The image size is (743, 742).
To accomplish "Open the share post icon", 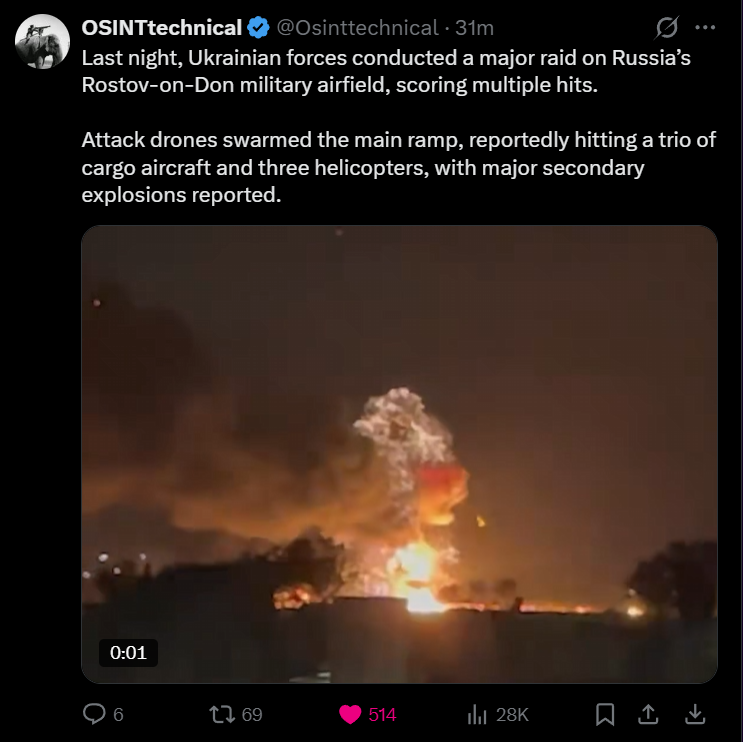I will 648,714.
